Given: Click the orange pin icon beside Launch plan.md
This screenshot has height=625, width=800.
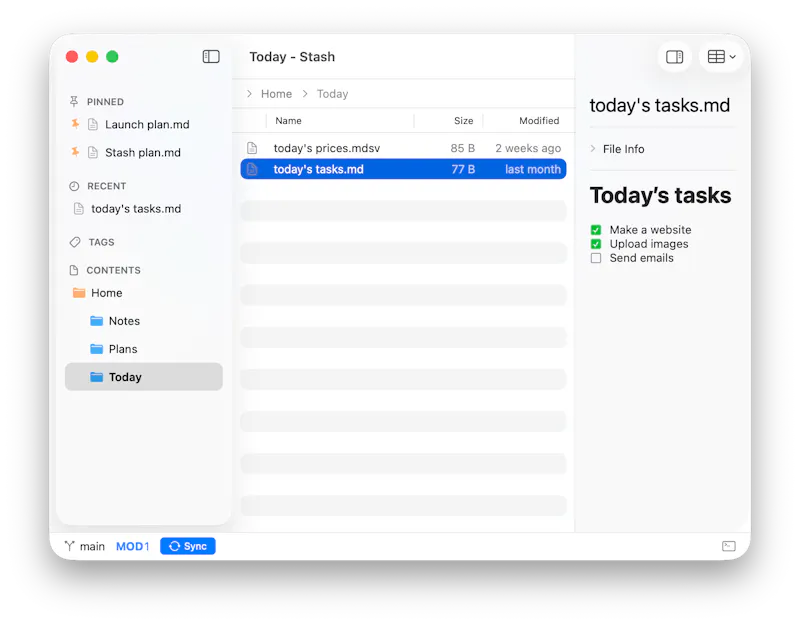Looking at the screenshot, I should (x=76, y=124).
